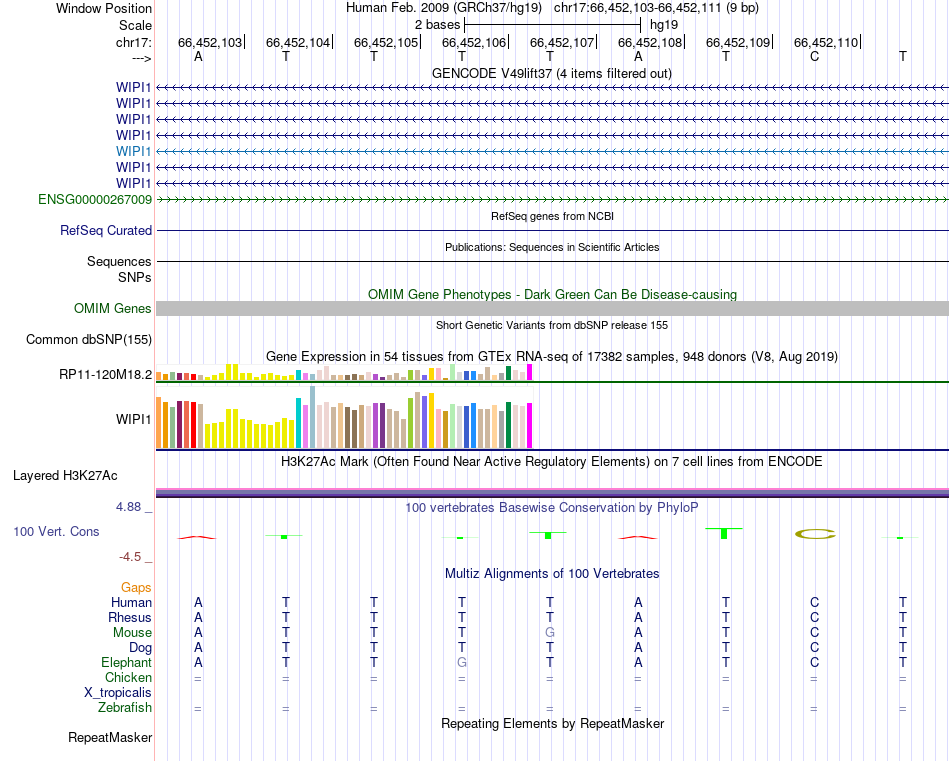Click the X_tropicalis alignment row label
950x761 pixels.
click(118, 693)
